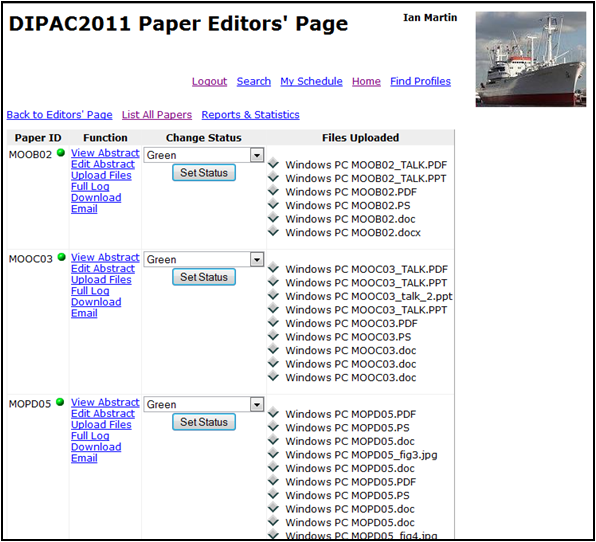Click the green status dot beside MOPD05
Viewport: 596px width, 542px height.
60,402
